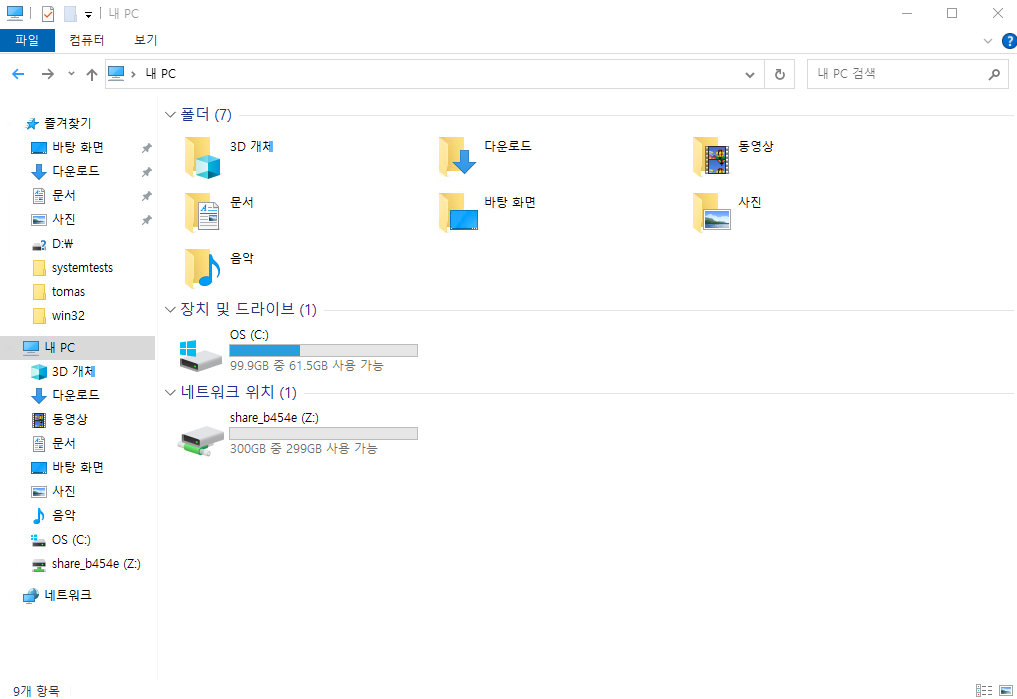Viewport: 1017px width, 699px height.
Task: Click 내 PC in the address bar
Action: (x=161, y=74)
